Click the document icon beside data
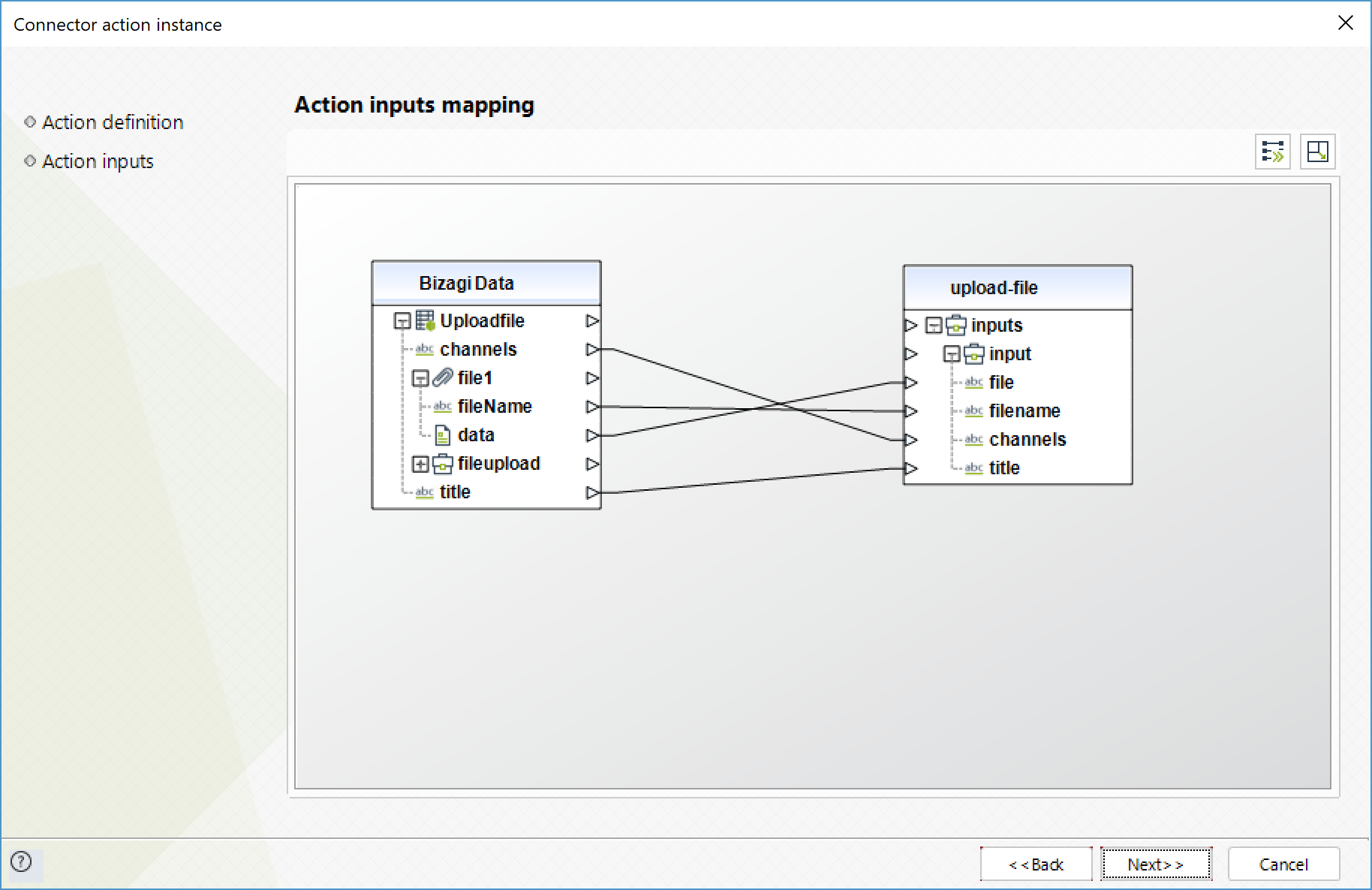The width and height of the screenshot is (1372, 890). point(444,435)
